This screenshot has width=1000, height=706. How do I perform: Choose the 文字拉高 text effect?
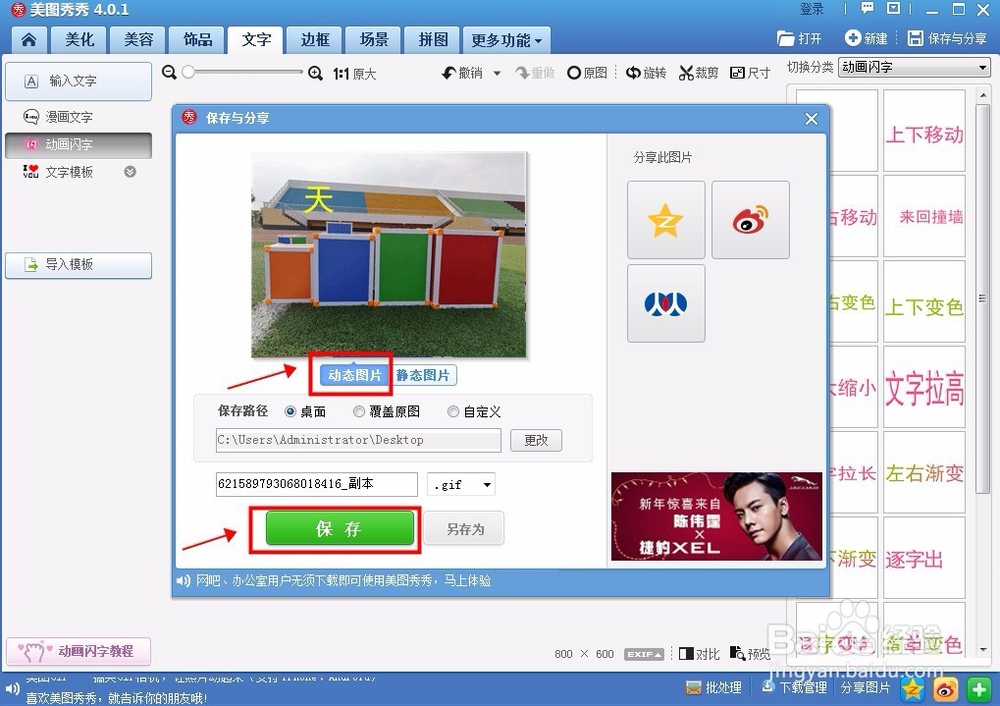click(924, 387)
